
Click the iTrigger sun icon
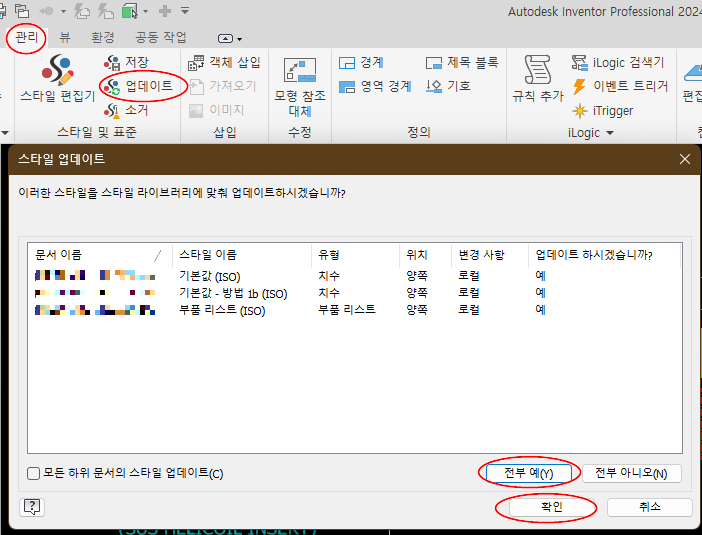pyautogui.click(x=579, y=111)
